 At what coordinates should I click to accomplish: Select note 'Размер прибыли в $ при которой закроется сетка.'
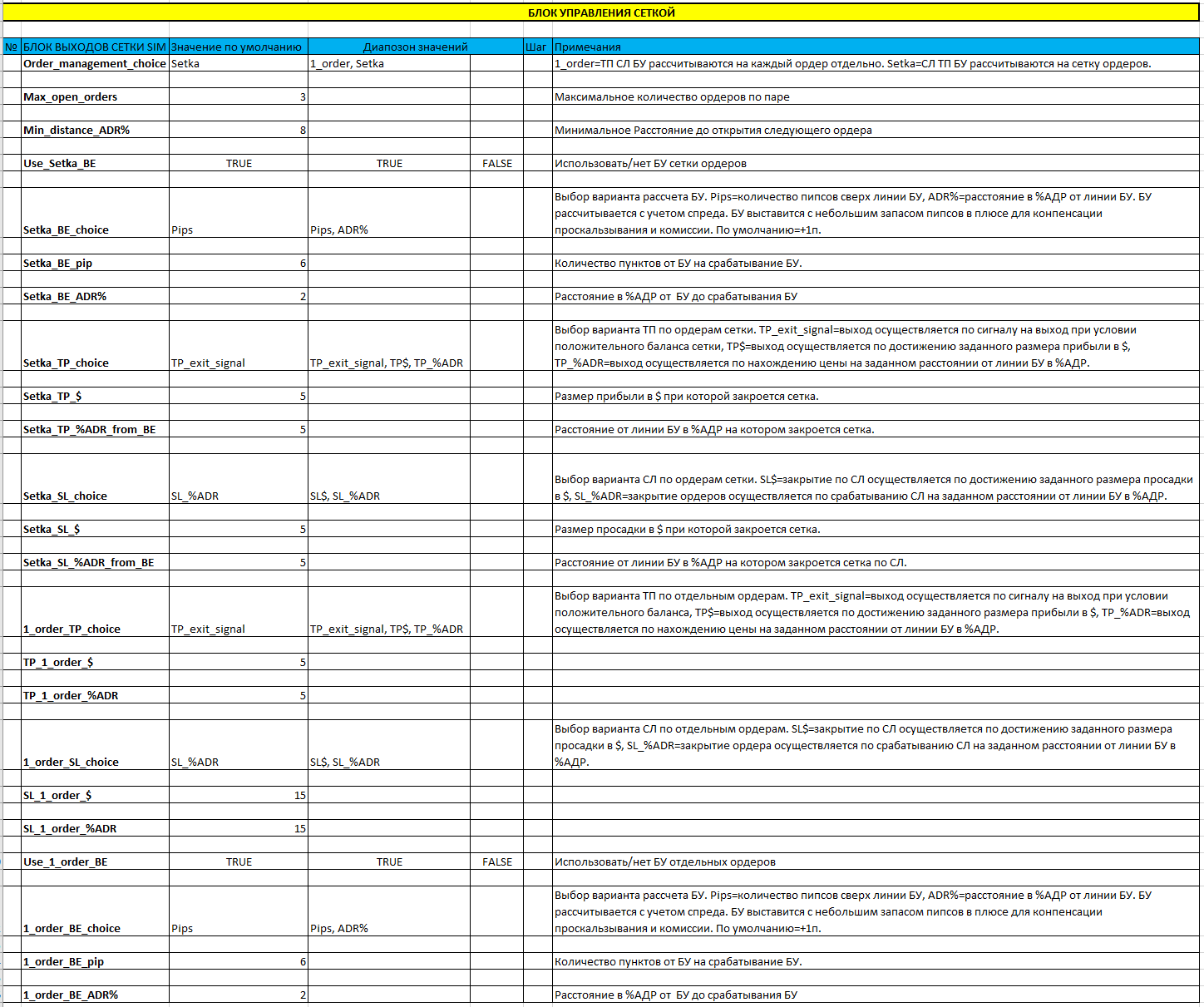[x=876, y=396]
